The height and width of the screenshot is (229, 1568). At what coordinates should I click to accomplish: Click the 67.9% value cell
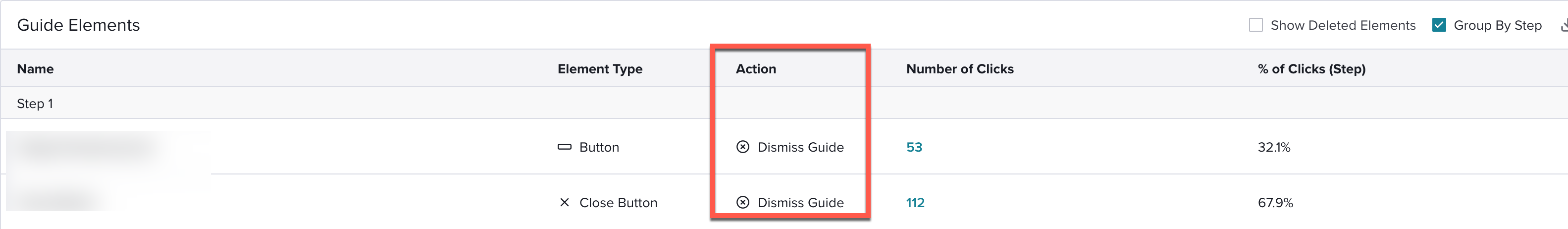(x=1275, y=202)
